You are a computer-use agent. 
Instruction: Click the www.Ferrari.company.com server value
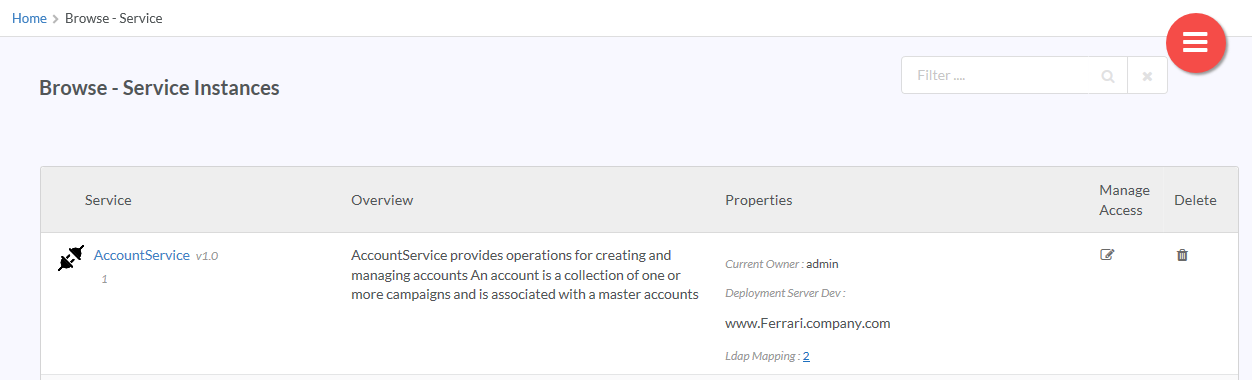(807, 323)
